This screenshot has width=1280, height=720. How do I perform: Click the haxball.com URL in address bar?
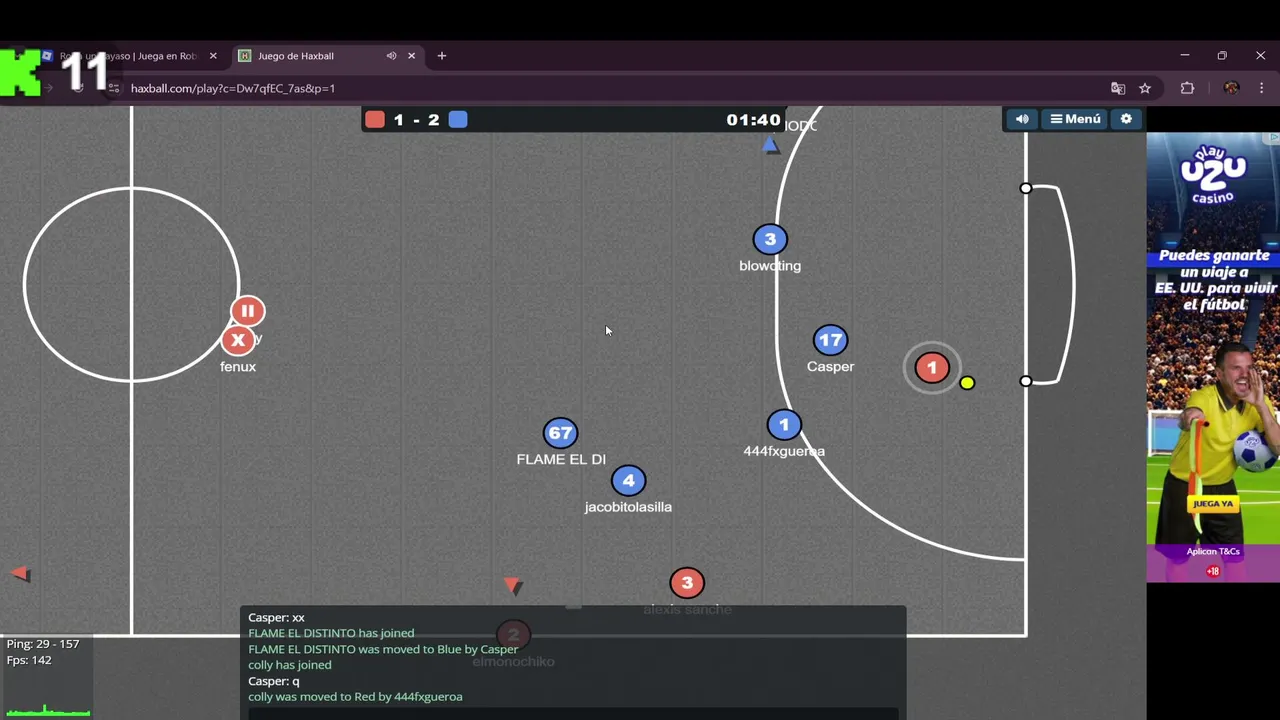(233, 88)
